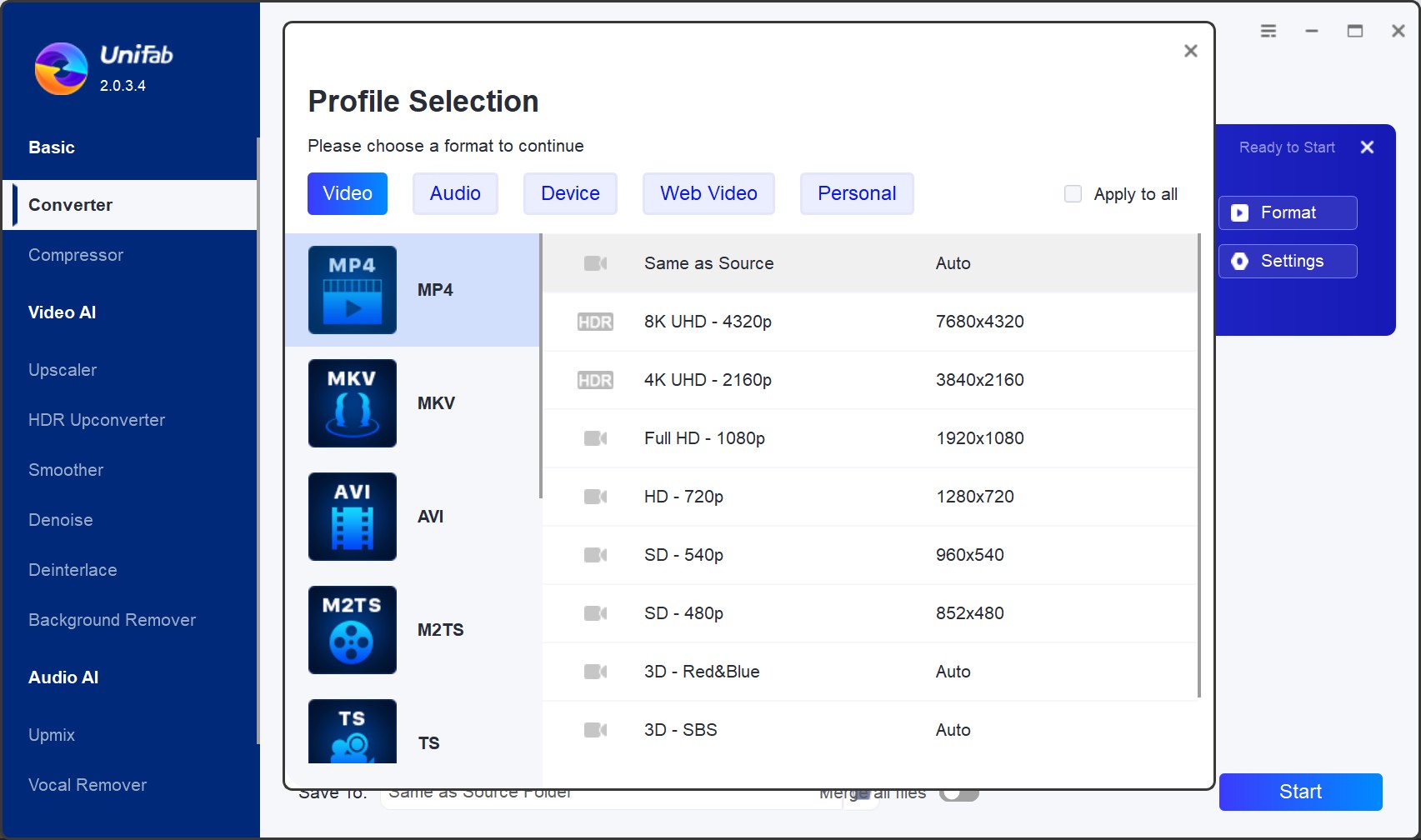Image resolution: width=1421 pixels, height=840 pixels.
Task: Open Compressor in sidebar
Action: click(76, 255)
